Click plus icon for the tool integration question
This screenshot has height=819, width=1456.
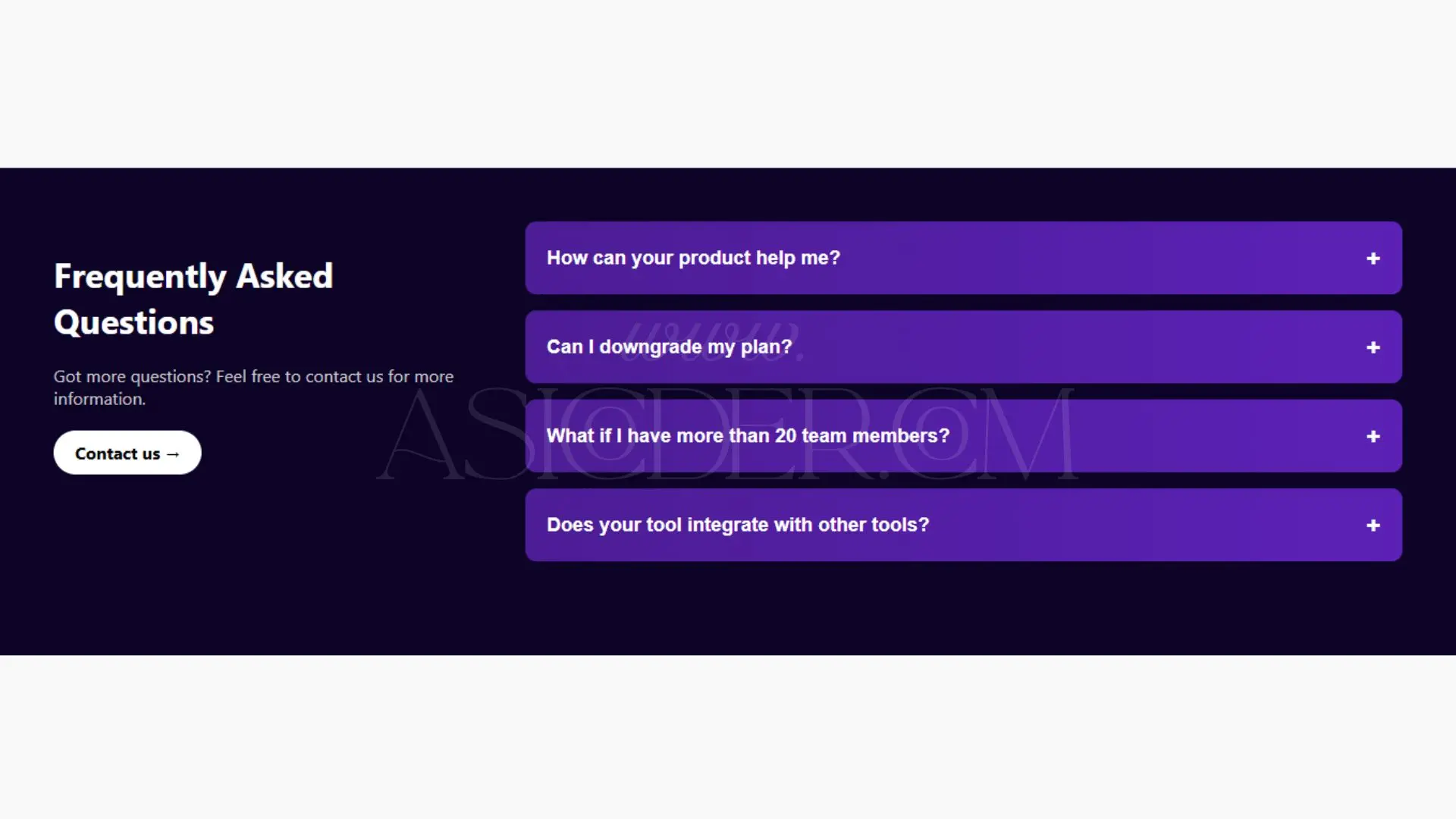point(1373,526)
